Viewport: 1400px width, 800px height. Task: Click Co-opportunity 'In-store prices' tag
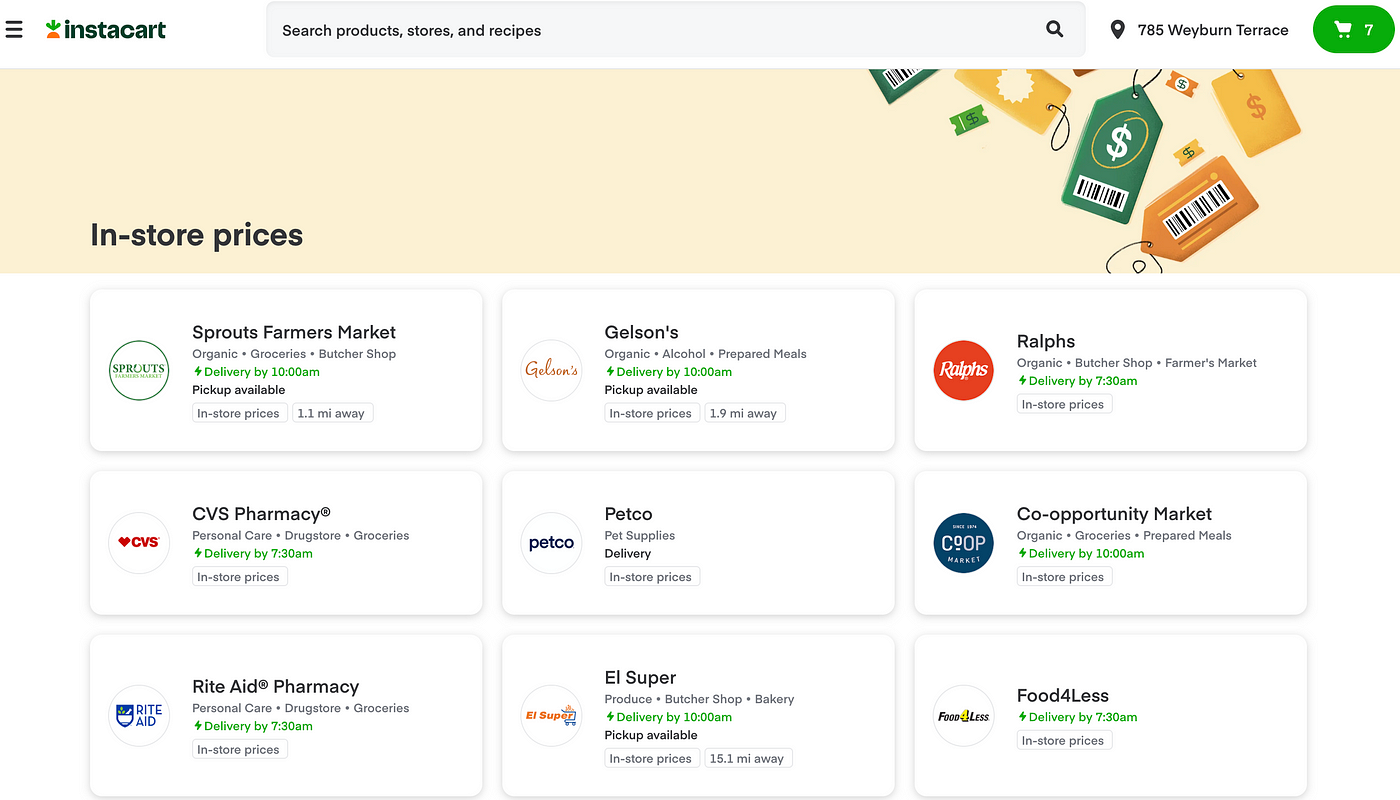pyautogui.click(x=1063, y=577)
